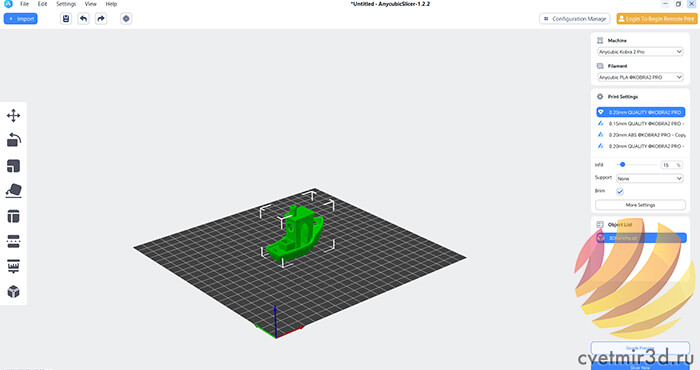The height and width of the screenshot is (370, 700).
Task: Undo the last action
Action: [83, 19]
